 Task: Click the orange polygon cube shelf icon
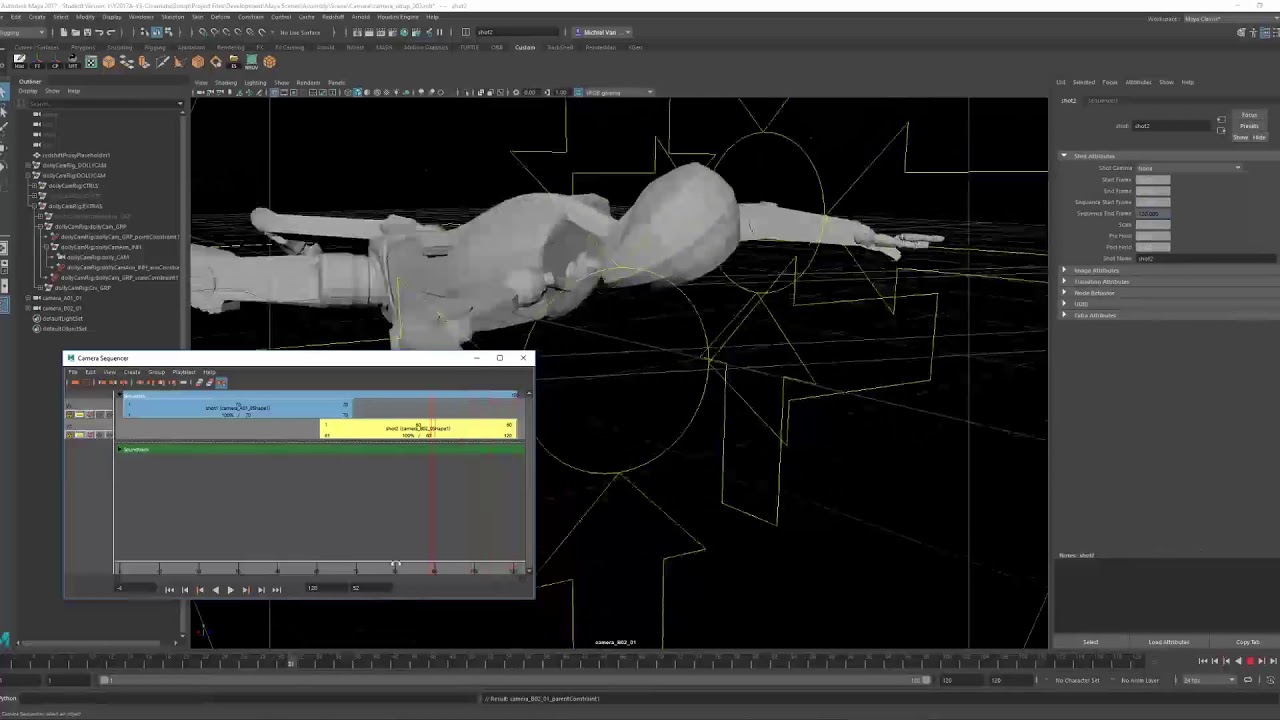pyautogui.click(x=109, y=61)
